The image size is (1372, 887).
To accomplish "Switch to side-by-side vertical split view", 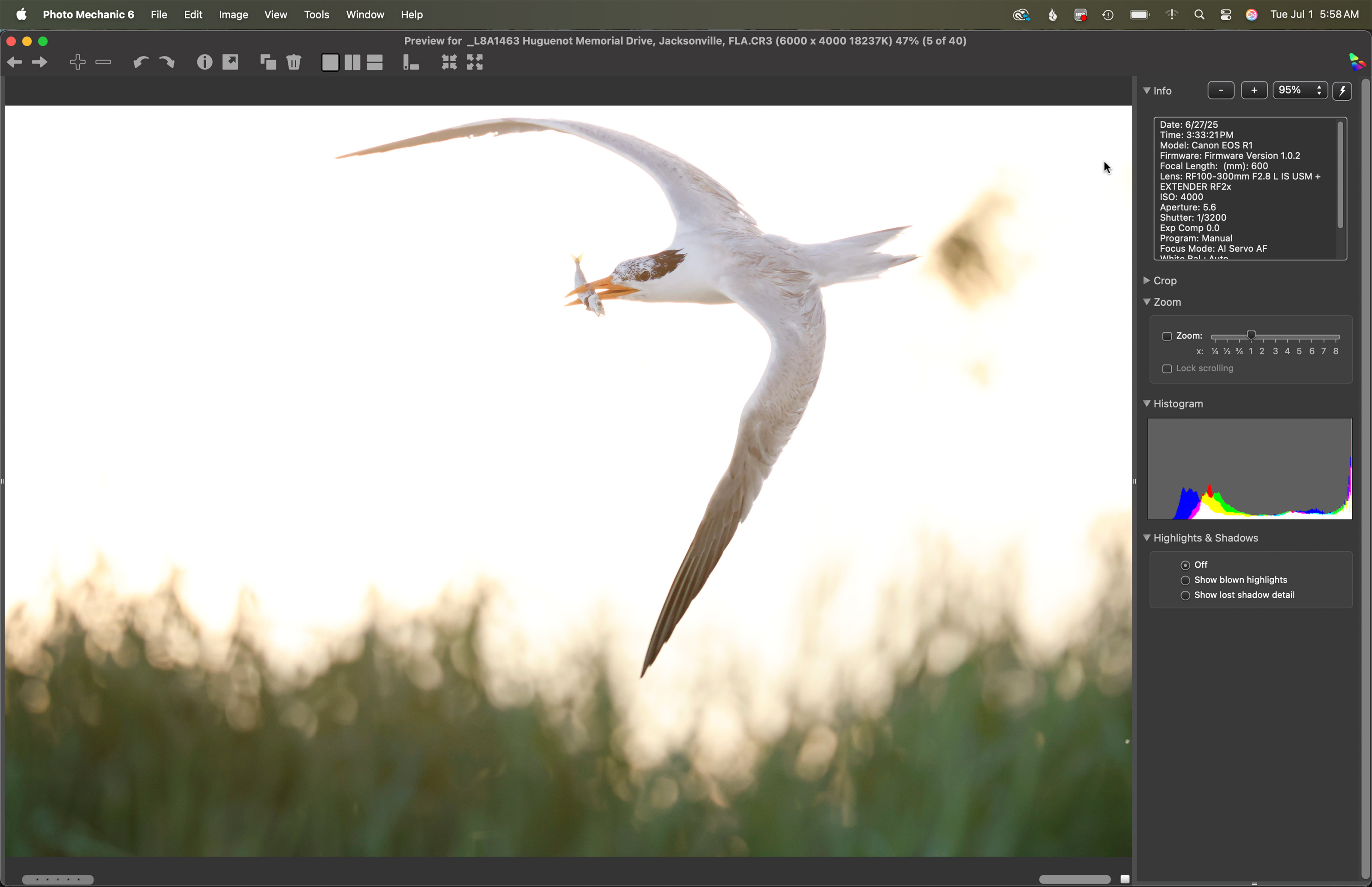I will 352,62.
